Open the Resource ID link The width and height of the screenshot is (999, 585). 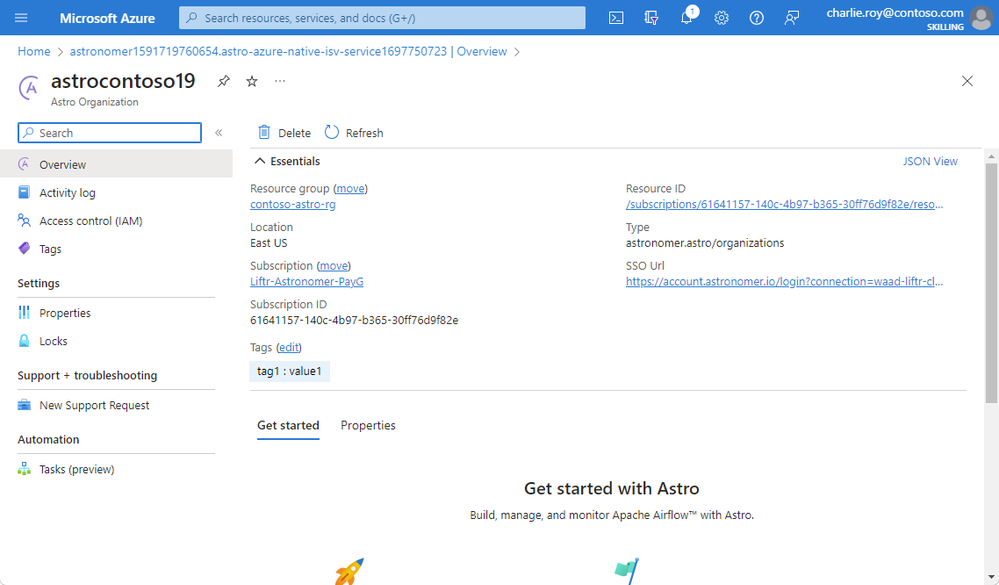784,205
